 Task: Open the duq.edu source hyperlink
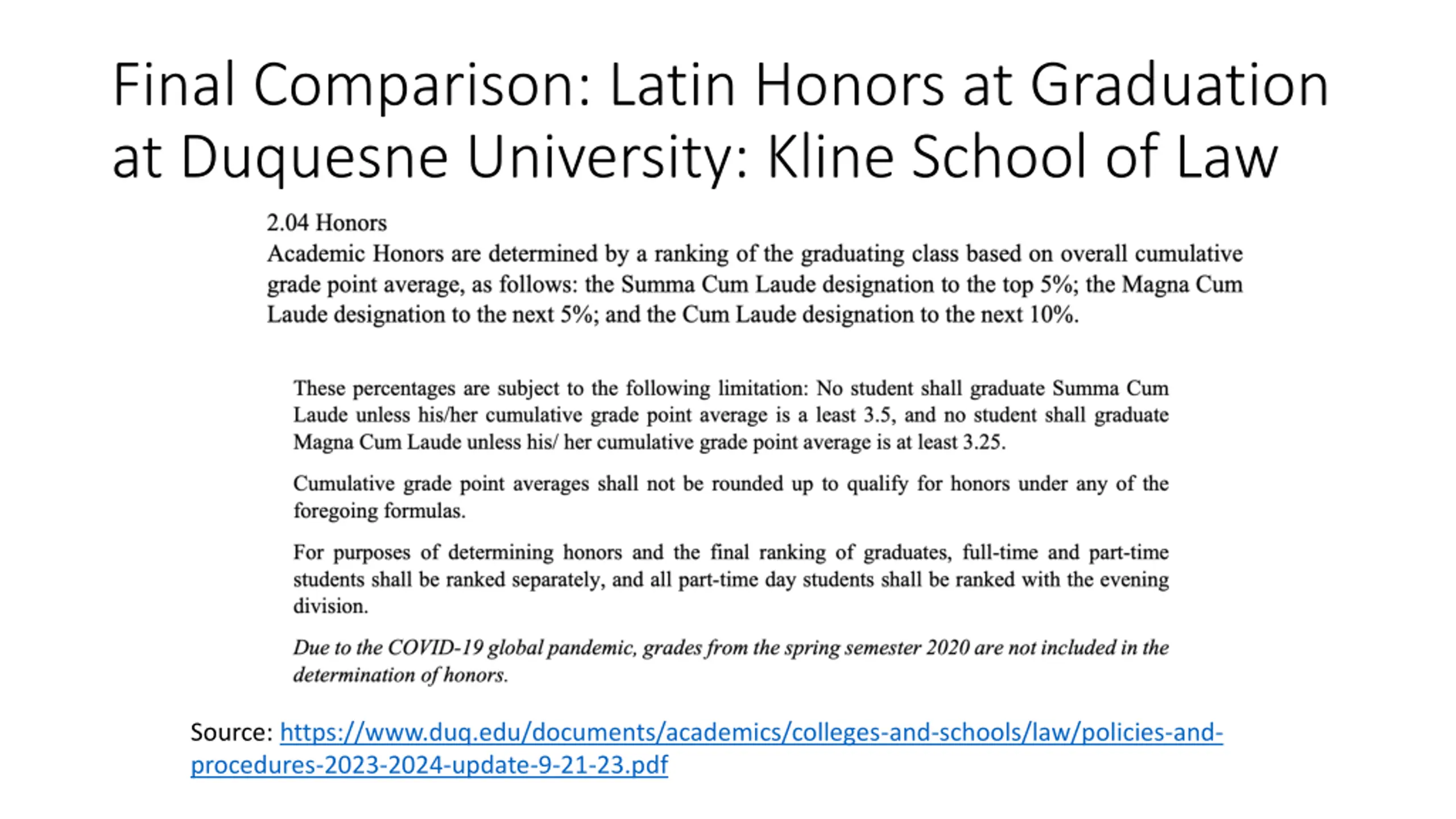coord(751,732)
